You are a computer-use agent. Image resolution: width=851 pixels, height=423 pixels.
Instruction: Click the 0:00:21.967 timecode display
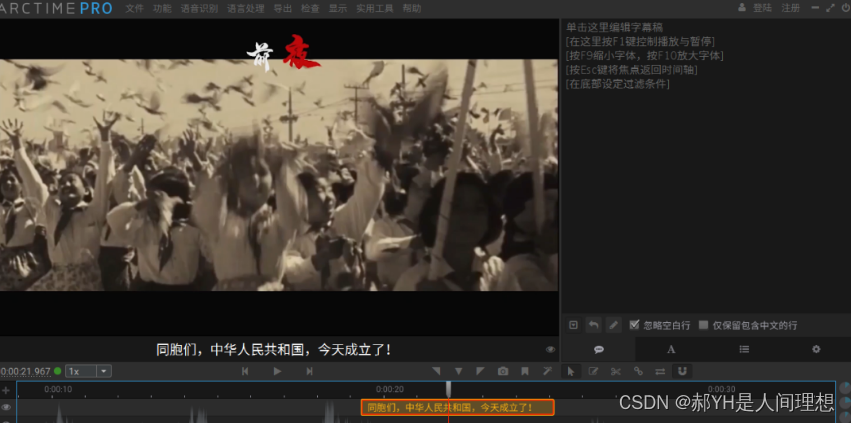26,371
